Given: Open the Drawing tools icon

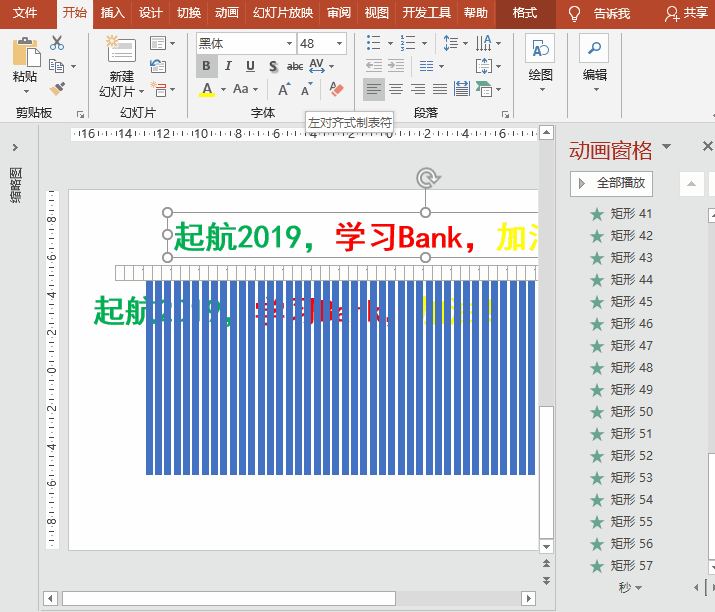Looking at the screenshot, I should point(540,48).
